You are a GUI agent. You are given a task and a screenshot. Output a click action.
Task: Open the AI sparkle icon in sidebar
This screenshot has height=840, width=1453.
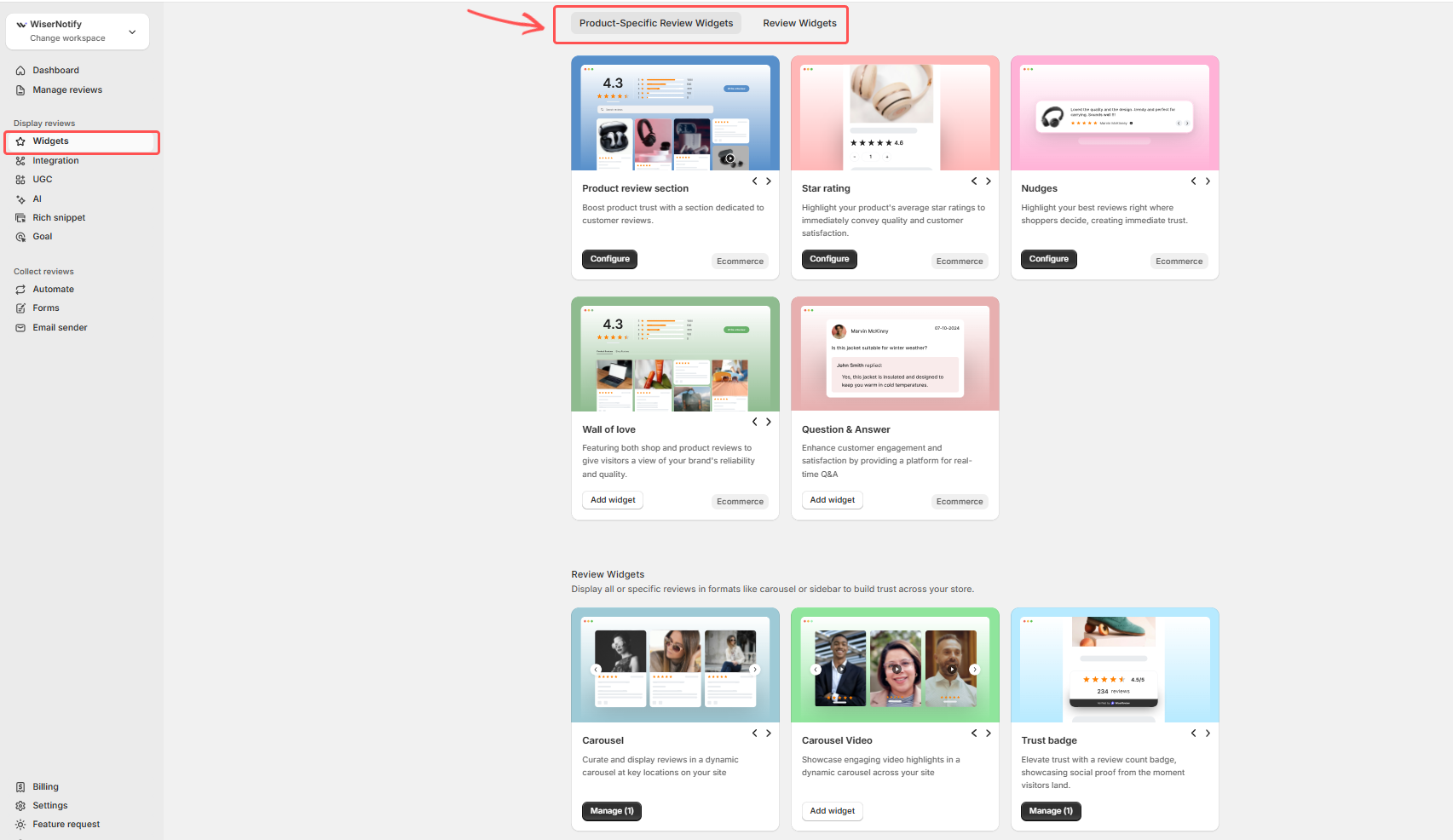pyautogui.click(x=20, y=199)
